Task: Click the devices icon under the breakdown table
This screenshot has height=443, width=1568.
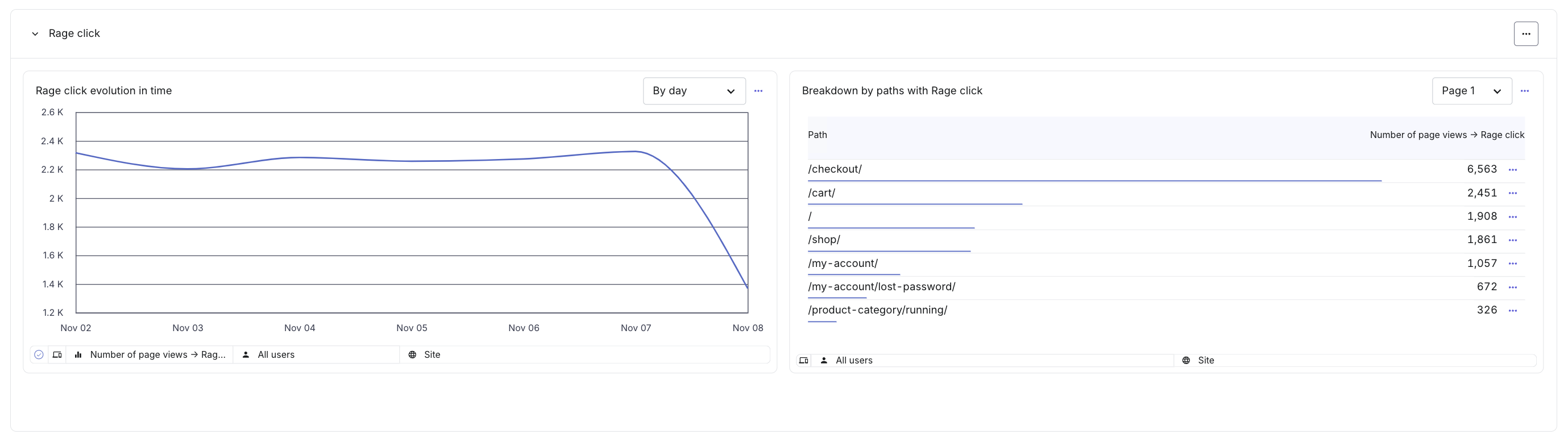Action: [x=803, y=360]
